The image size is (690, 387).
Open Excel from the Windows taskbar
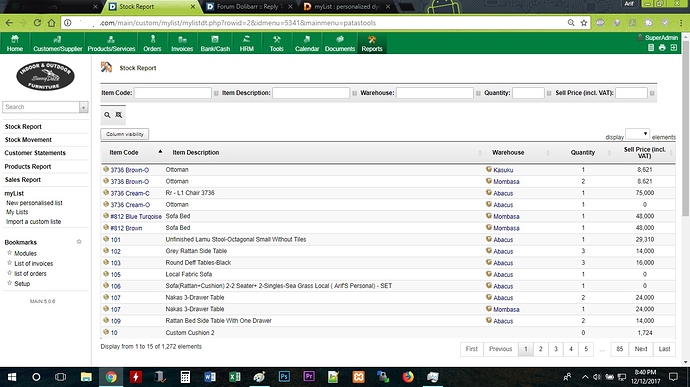235,377
